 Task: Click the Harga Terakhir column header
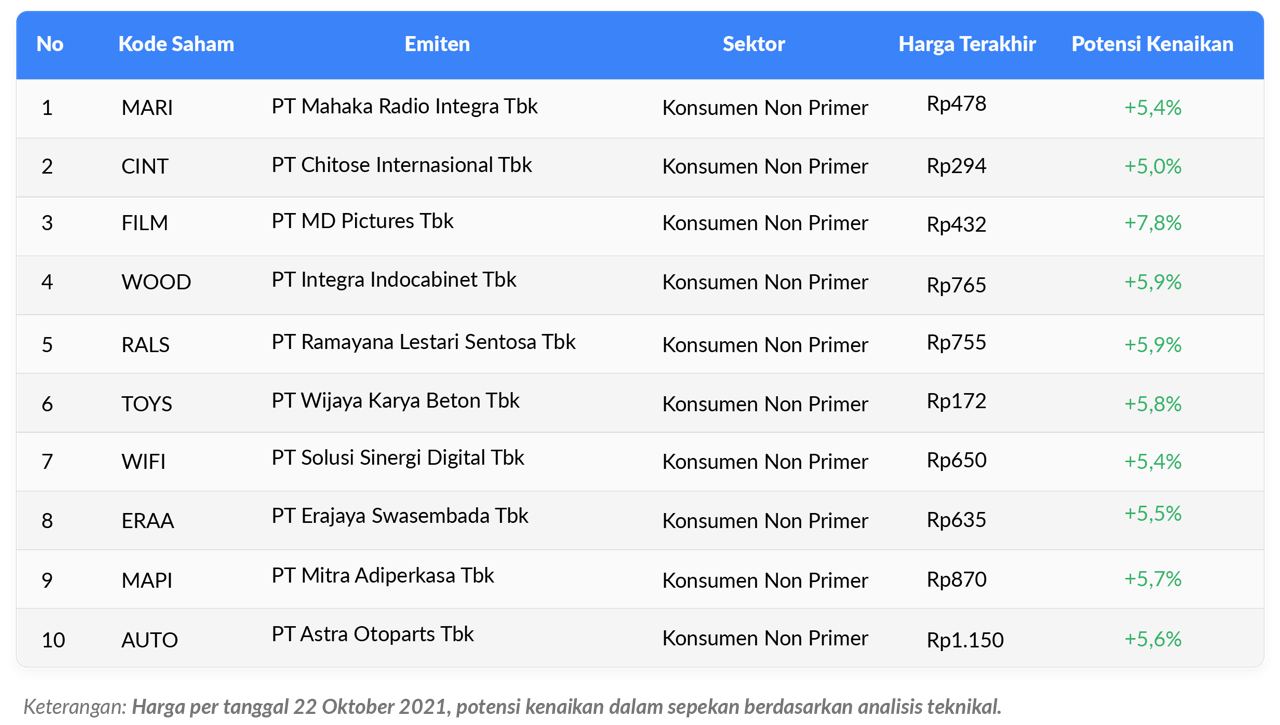tap(967, 44)
